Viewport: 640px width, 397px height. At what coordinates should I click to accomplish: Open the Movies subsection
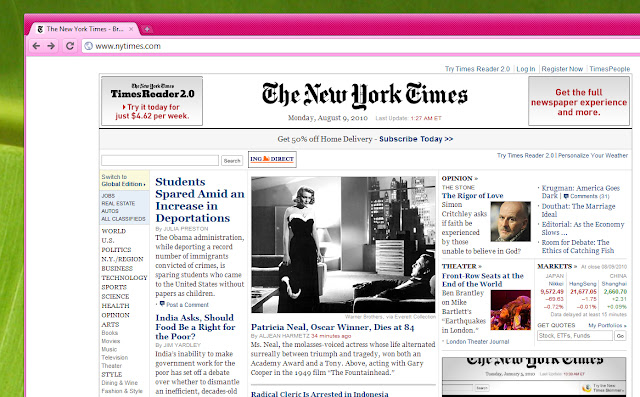point(111,341)
